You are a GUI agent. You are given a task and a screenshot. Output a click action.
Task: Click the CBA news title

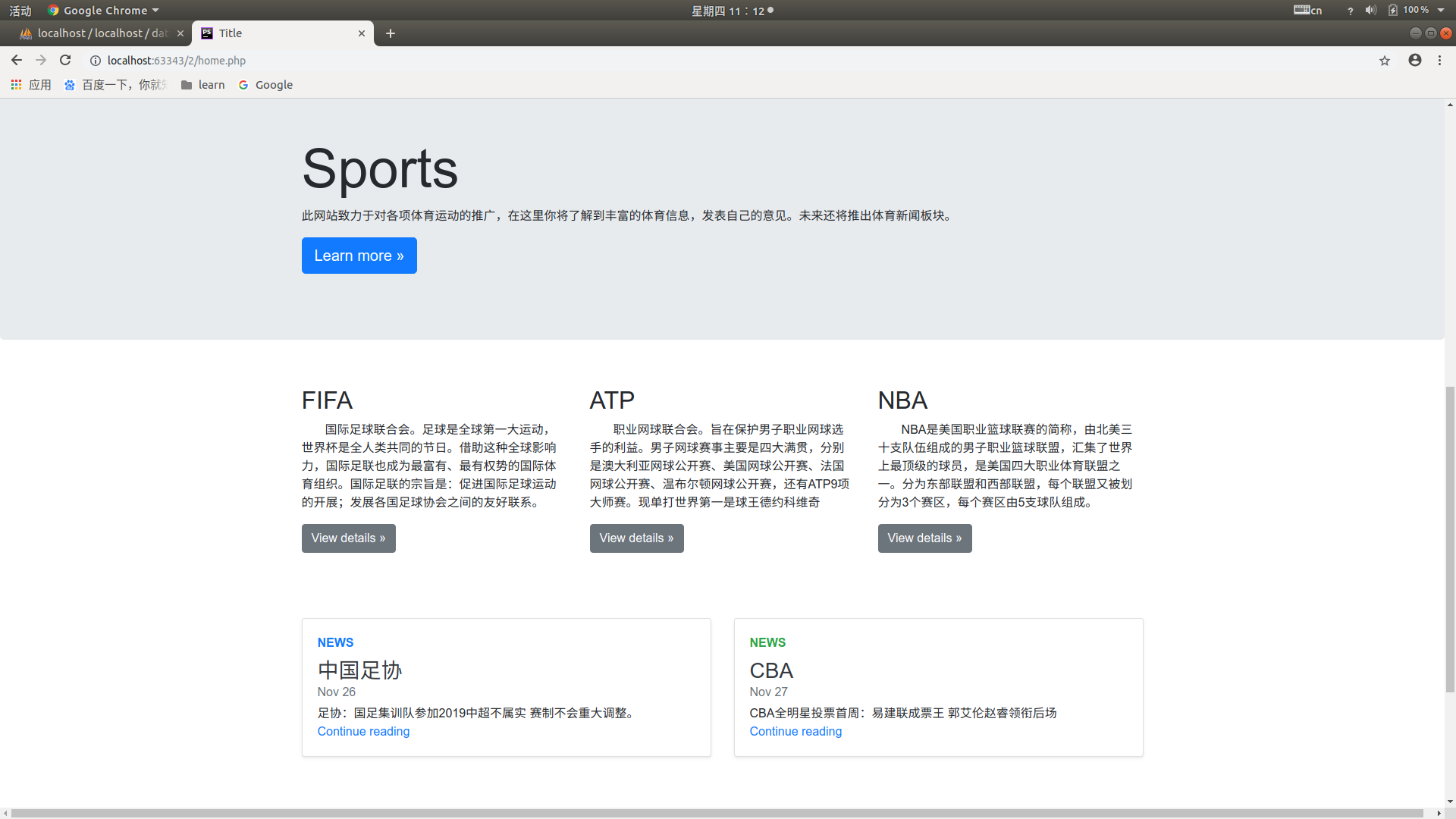[771, 670]
